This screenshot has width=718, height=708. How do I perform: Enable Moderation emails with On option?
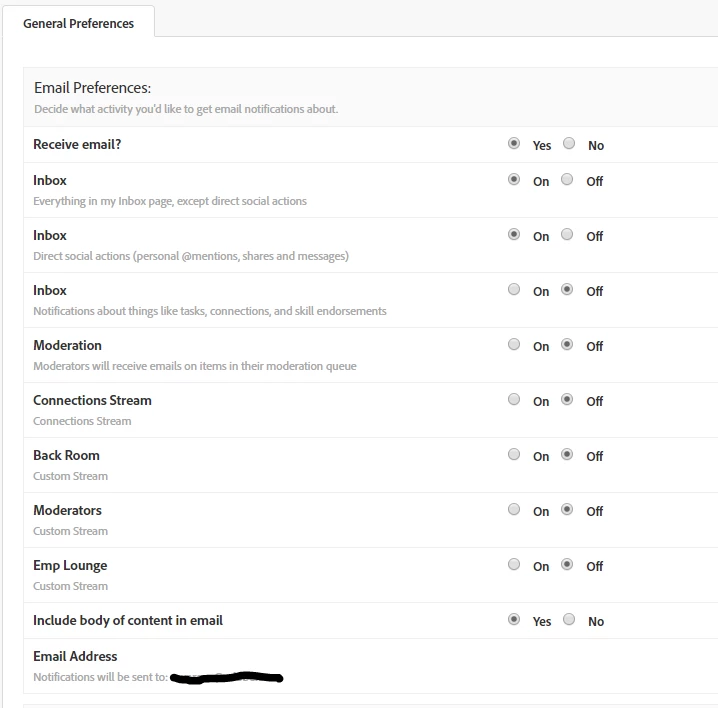click(x=514, y=344)
